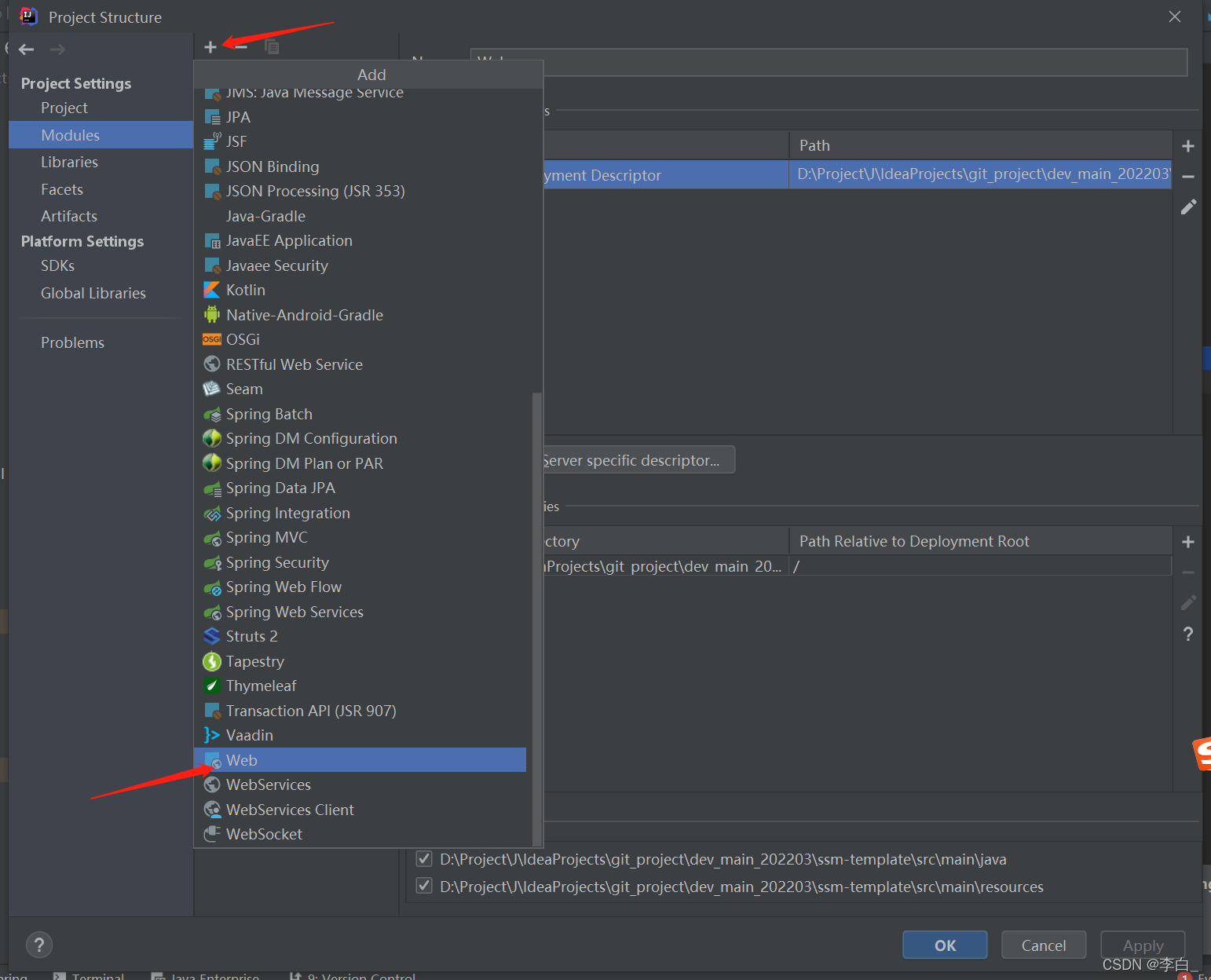The width and height of the screenshot is (1211, 980).
Task: Click the Path column header
Action: tap(980, 145)
